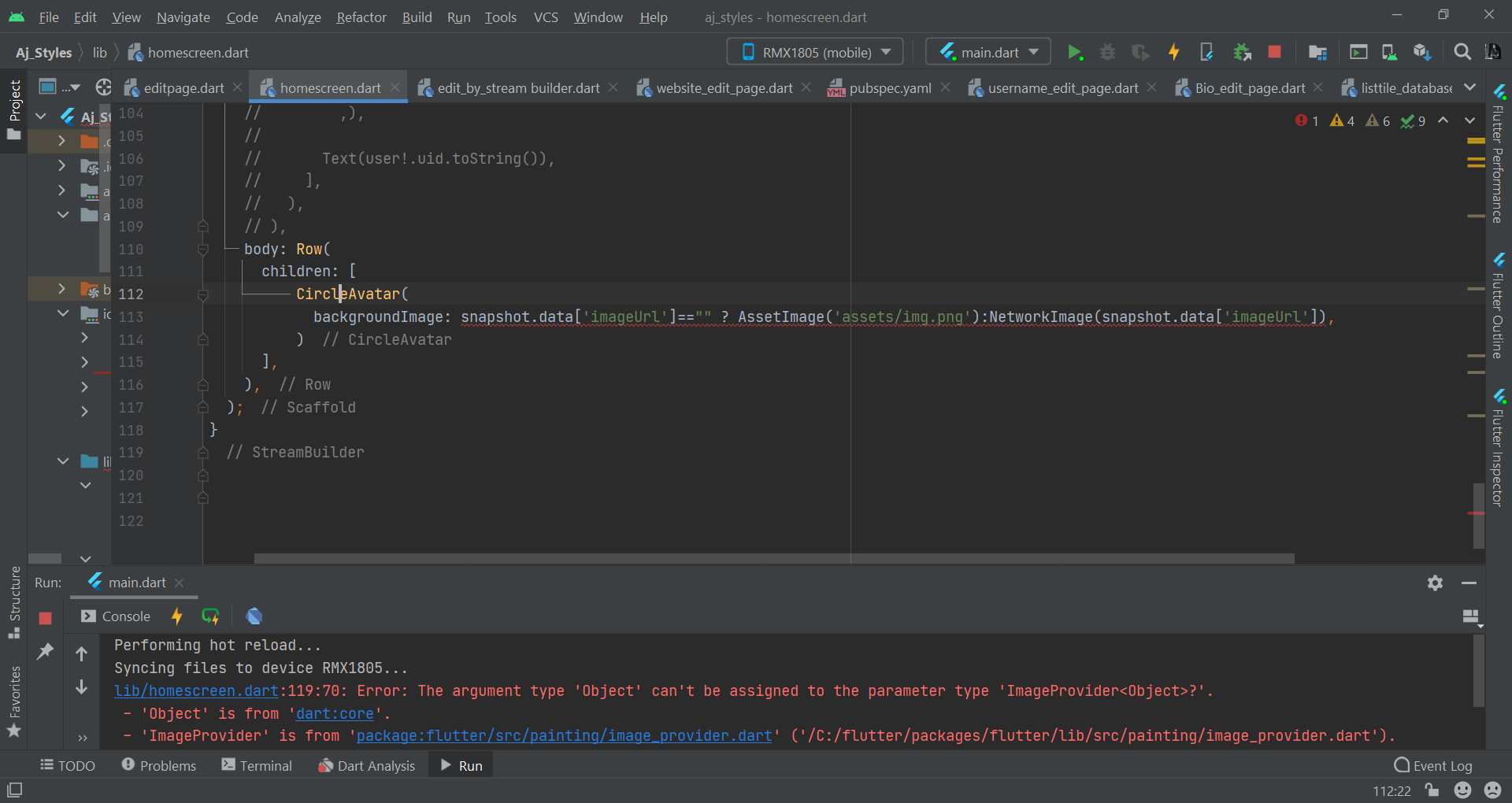Hot restart from console green icon
The height and width of the screenshot is (803, 1512).
(210, 616)
